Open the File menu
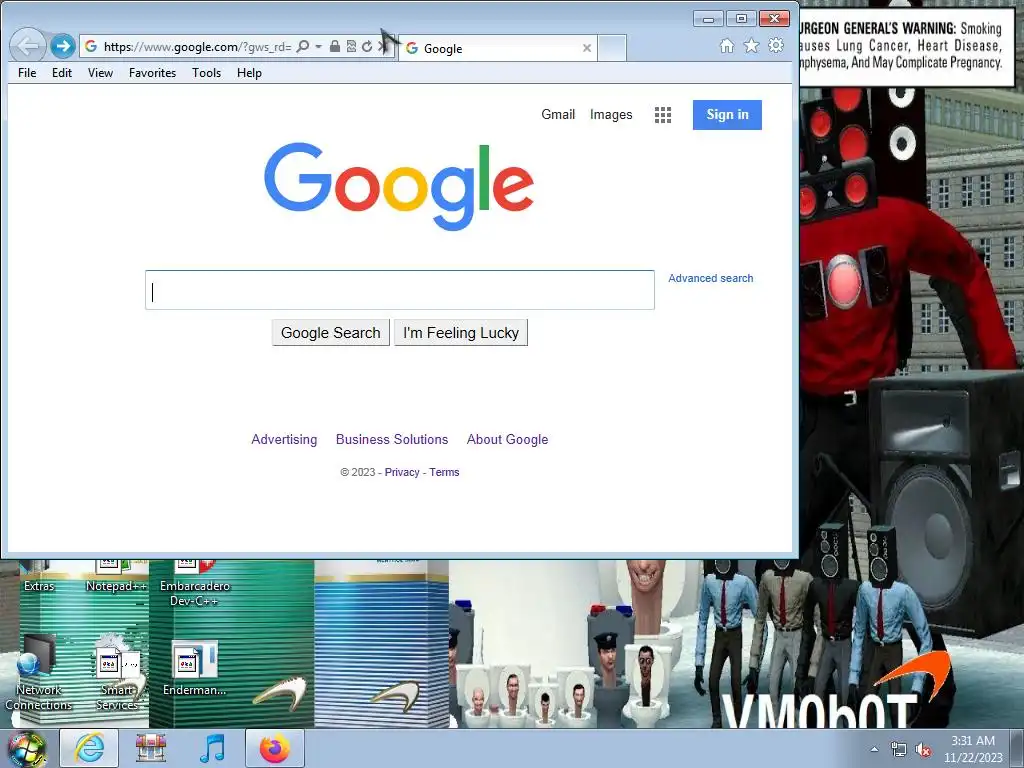This screenshot has width=1024, height=768. (27, 72)
